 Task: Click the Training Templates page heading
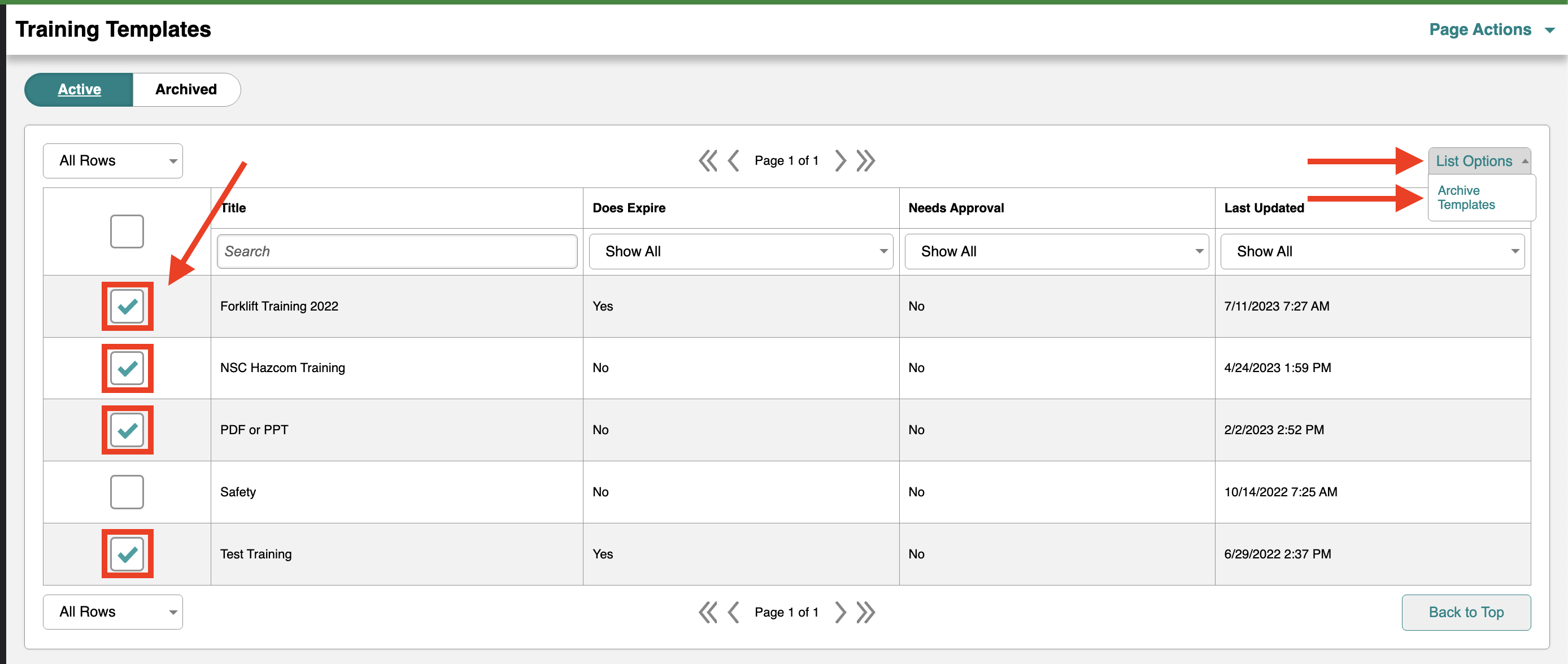(113, 29)
